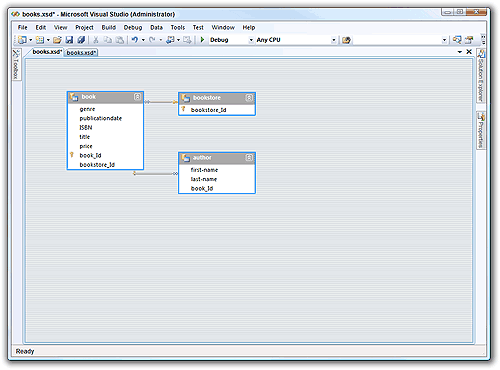The height and width of the screenshot is (370, 500).
Task: Open the Any CPU platform dropdown
Action: (333, 40)
